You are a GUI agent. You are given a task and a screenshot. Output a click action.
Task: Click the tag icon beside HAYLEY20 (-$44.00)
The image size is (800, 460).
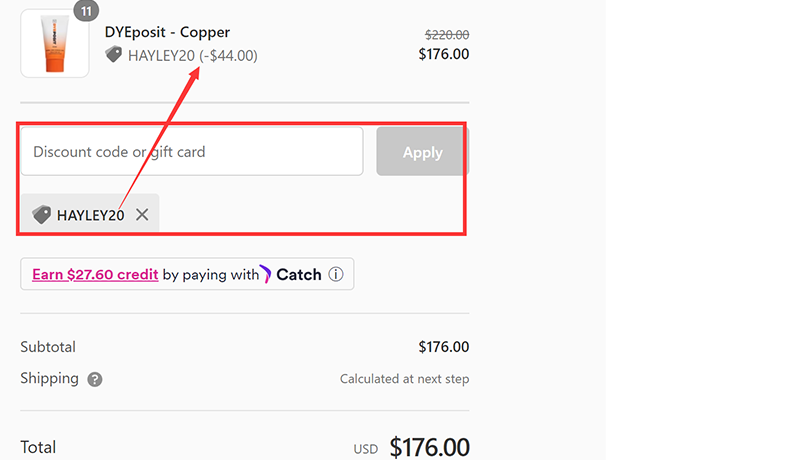114,56
